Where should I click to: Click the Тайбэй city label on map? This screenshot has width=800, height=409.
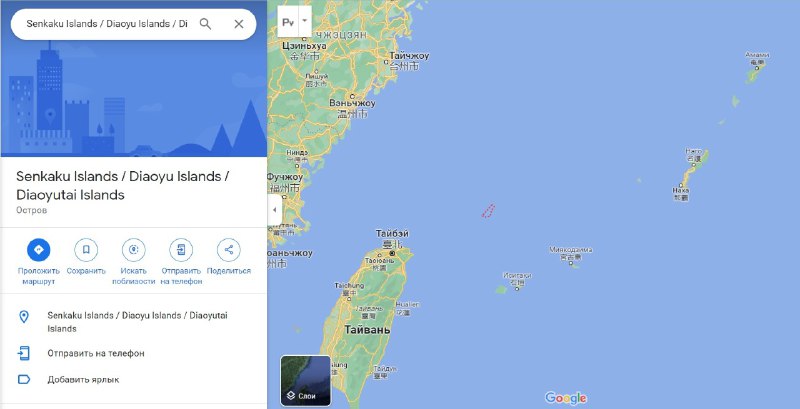(392, 234)
